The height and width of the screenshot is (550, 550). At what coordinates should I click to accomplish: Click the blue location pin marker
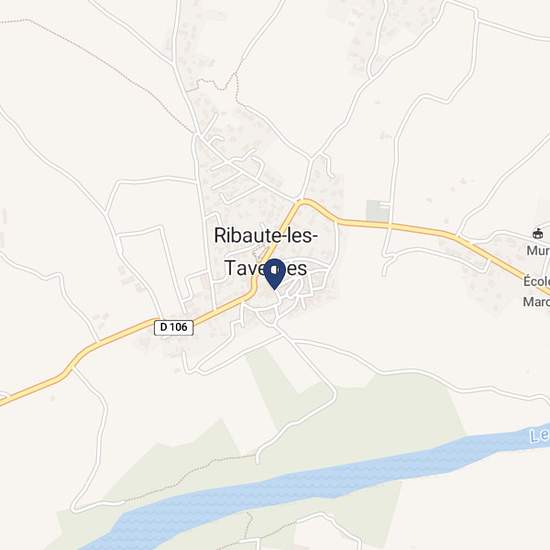point(275,274)
